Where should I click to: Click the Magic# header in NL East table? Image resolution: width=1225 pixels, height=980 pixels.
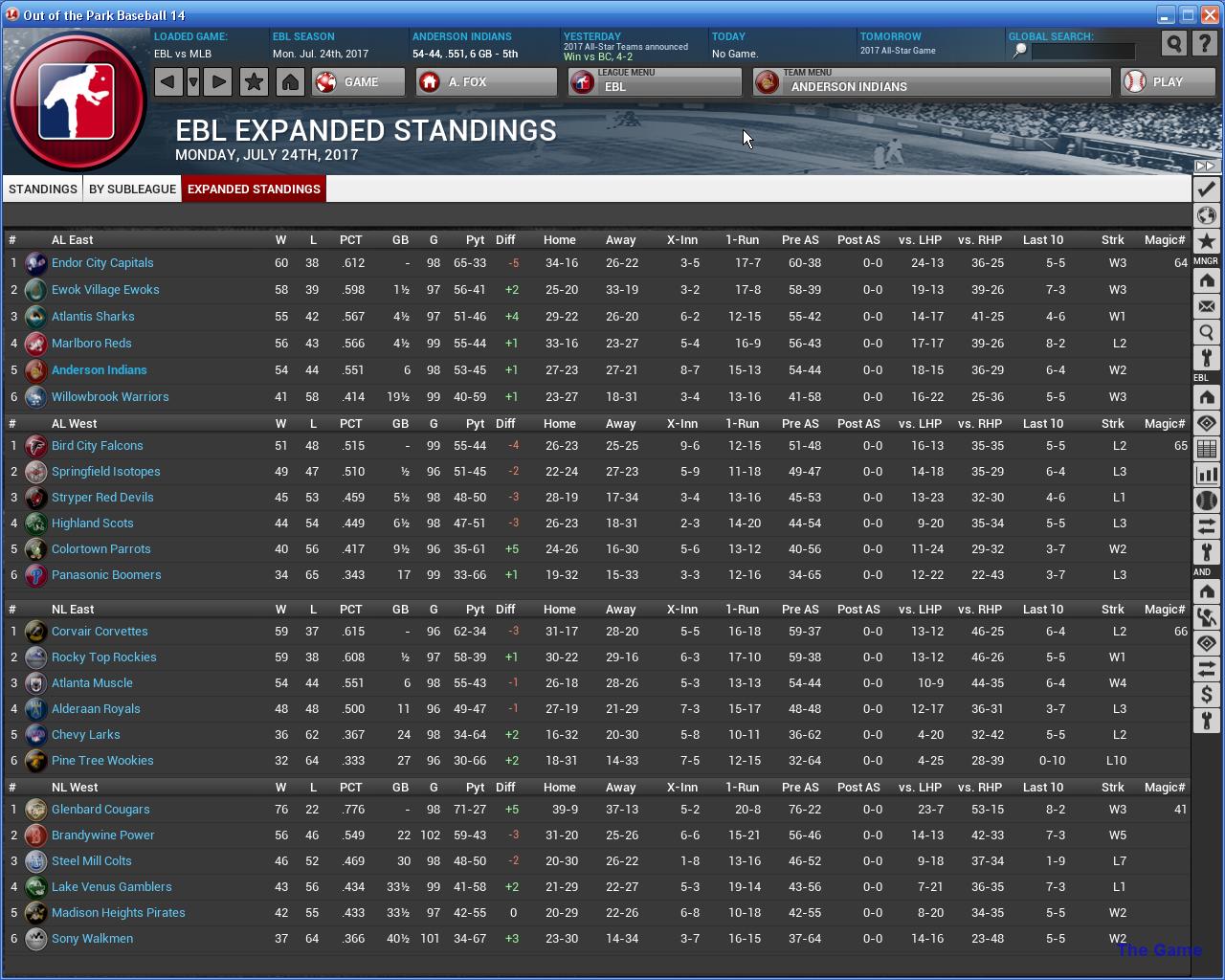tap(1165, 610)
